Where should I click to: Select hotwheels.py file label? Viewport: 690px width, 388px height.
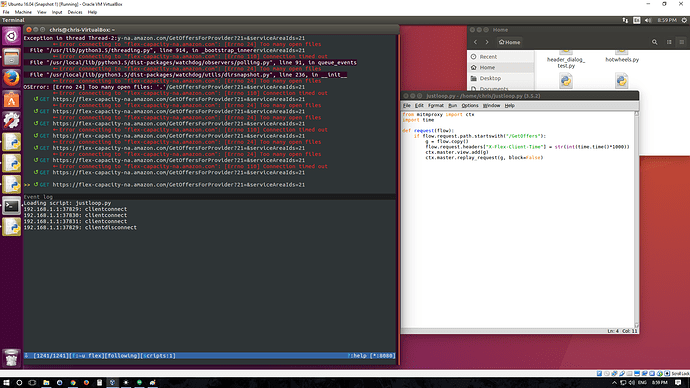[622, 59]
